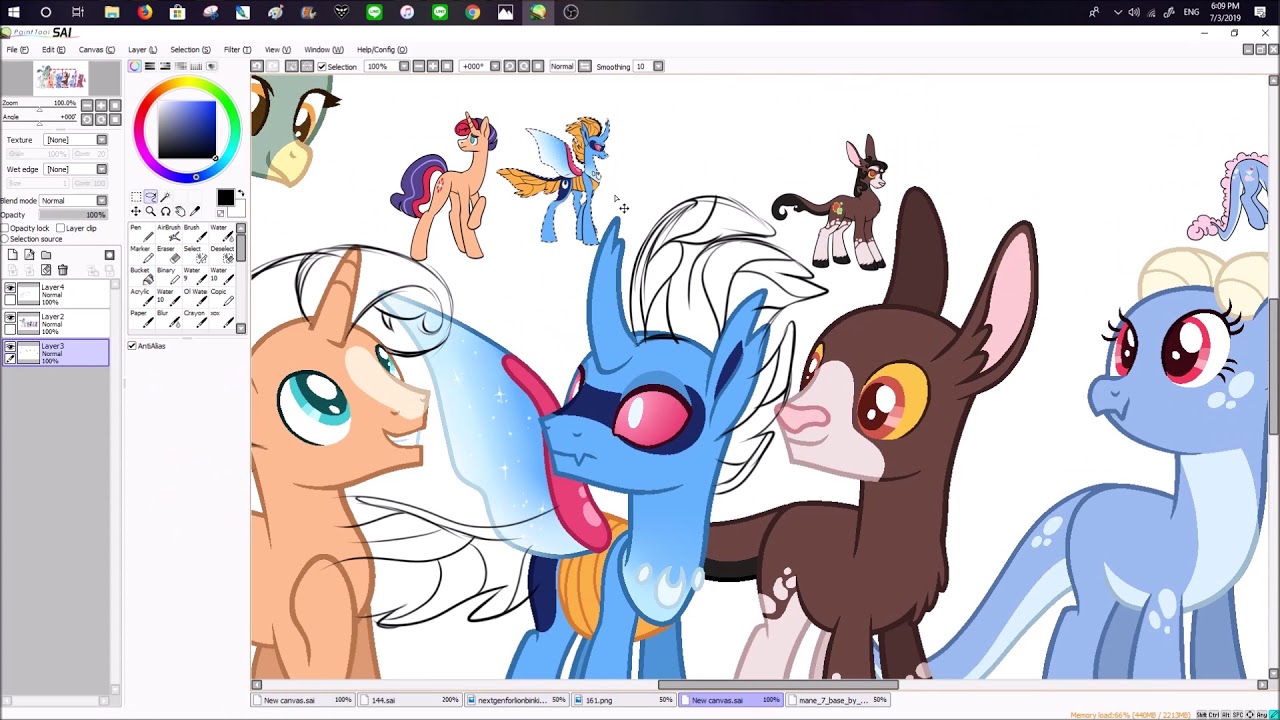Choose the Crayon brush
Image resolution: width=1280 pixels, height=720 pixels.
click(x=196, y=320)
